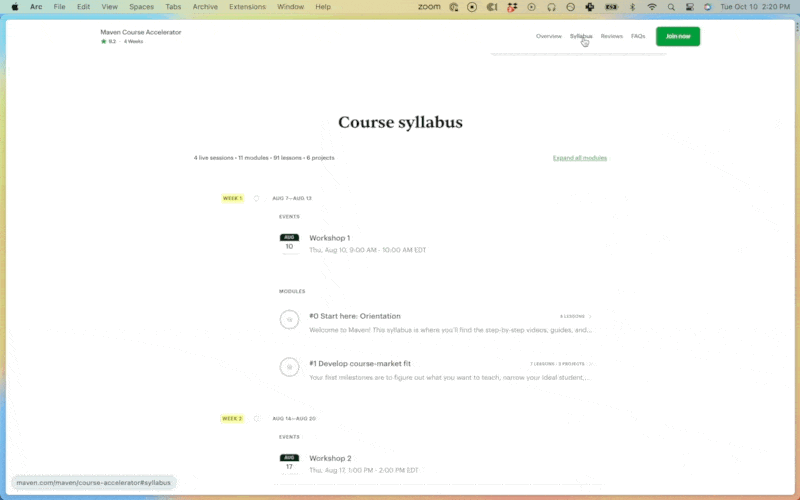
Task: Click the WEEK 1 yellow label
Action: [232, 198]
